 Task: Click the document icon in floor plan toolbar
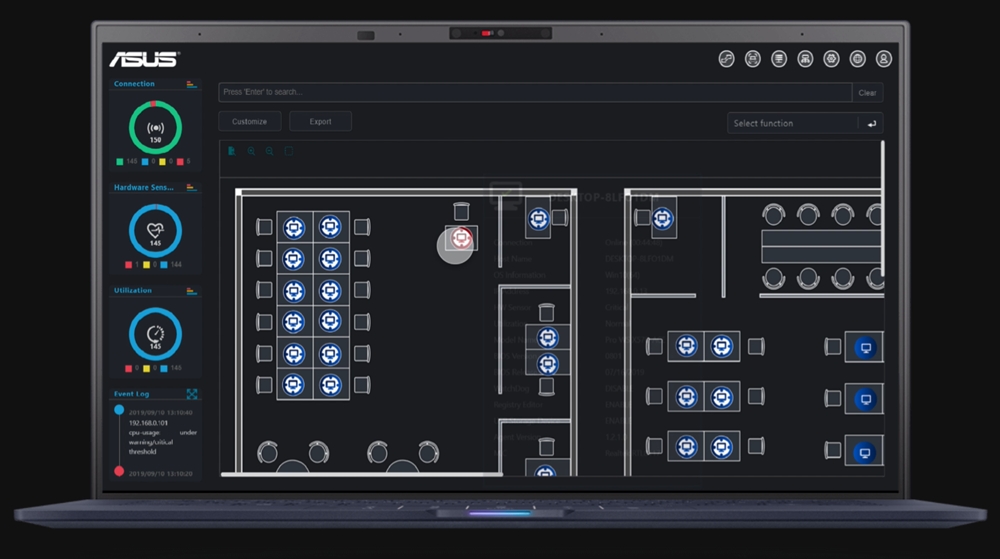232,151
